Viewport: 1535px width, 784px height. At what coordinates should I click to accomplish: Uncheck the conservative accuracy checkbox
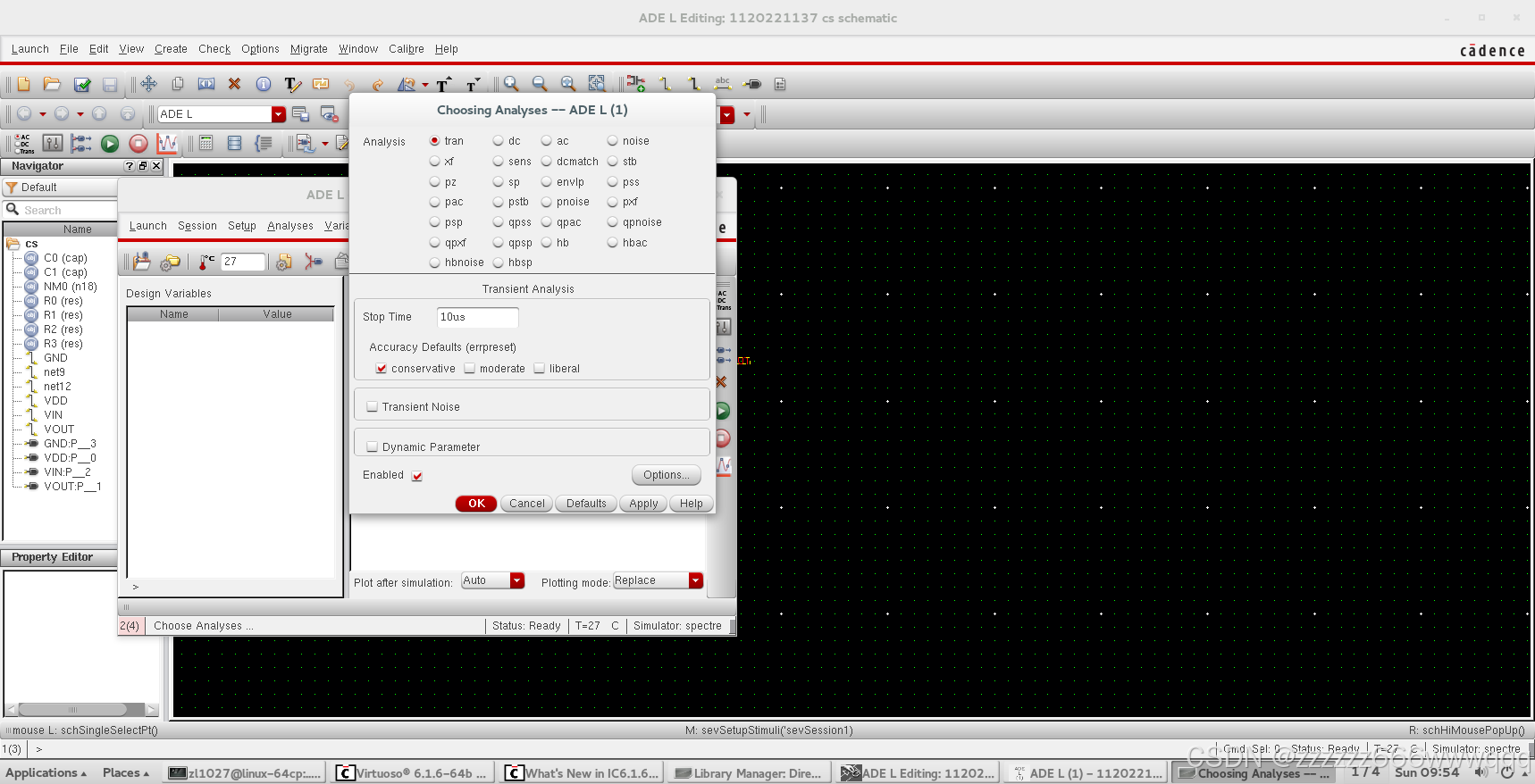click(381, 369)
